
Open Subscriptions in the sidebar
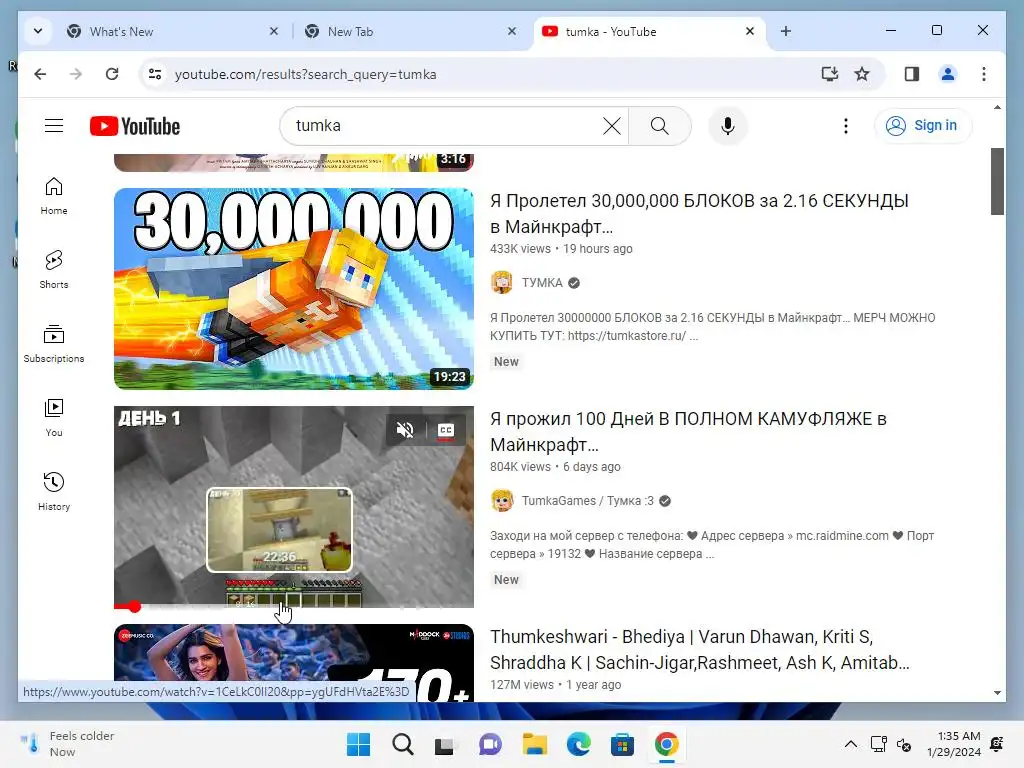pyautogui.click(x=54, y=344)
